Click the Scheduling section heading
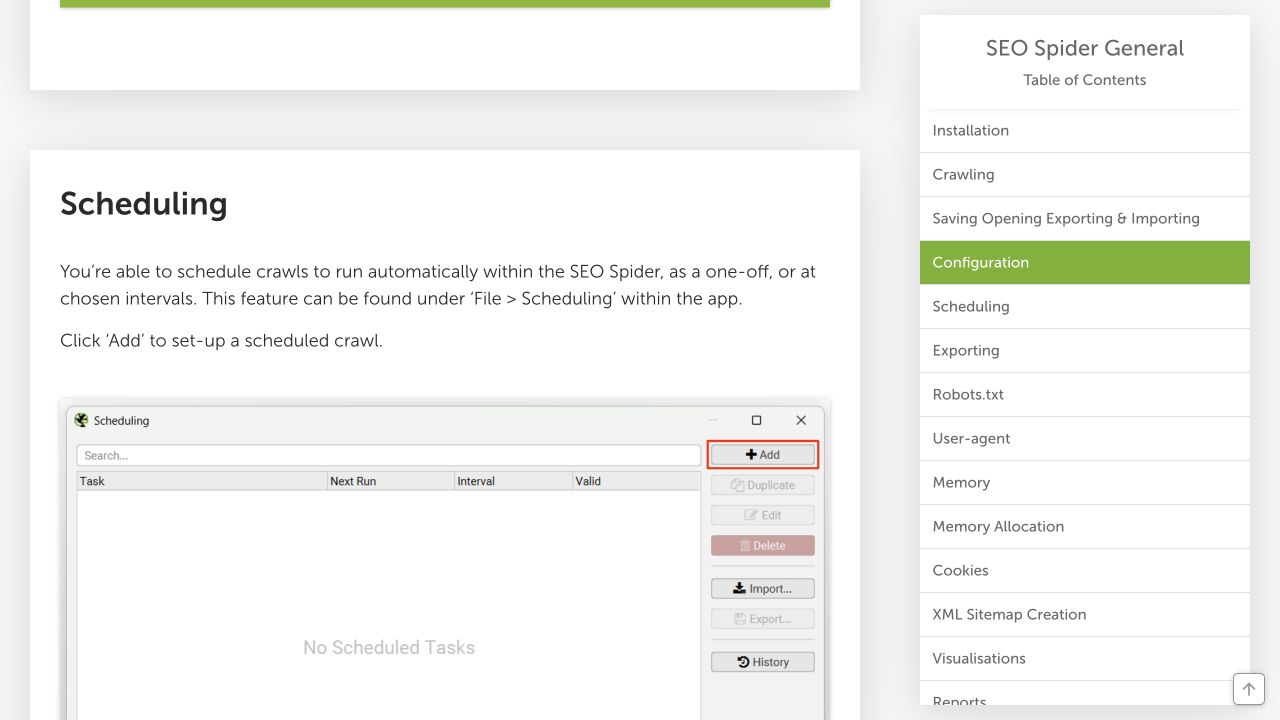The width and height of the screenshot is (1280, 720). click(144, 204)
